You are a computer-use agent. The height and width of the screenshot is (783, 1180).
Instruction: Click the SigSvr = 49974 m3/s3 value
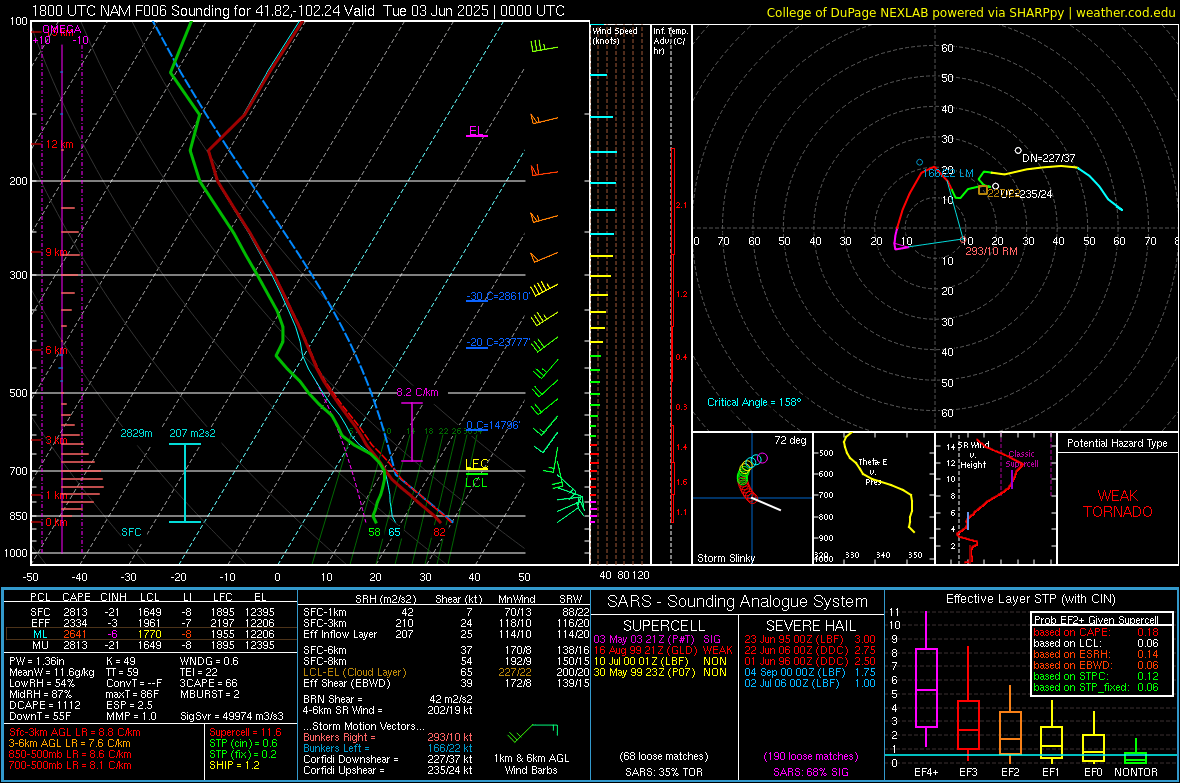click(232, 716)
